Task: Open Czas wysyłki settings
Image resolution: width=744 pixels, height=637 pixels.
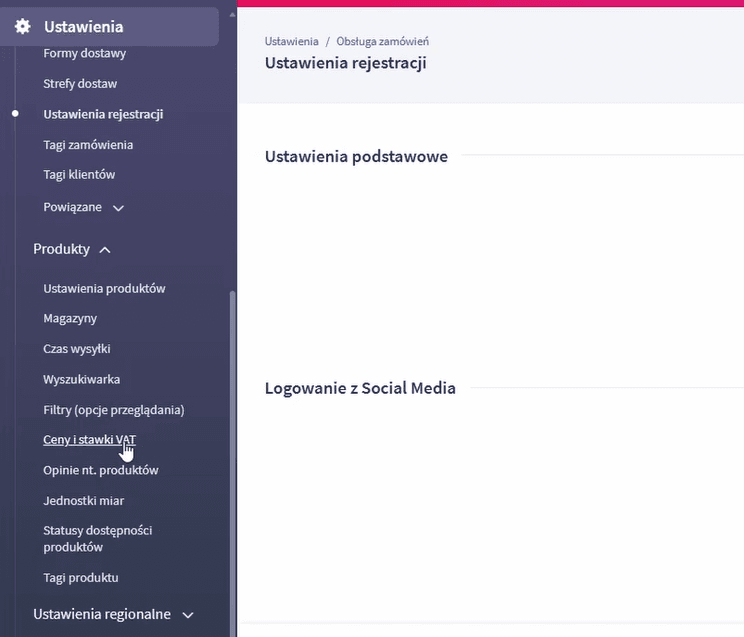Action: pyautogui.click(x=76, y=349)
